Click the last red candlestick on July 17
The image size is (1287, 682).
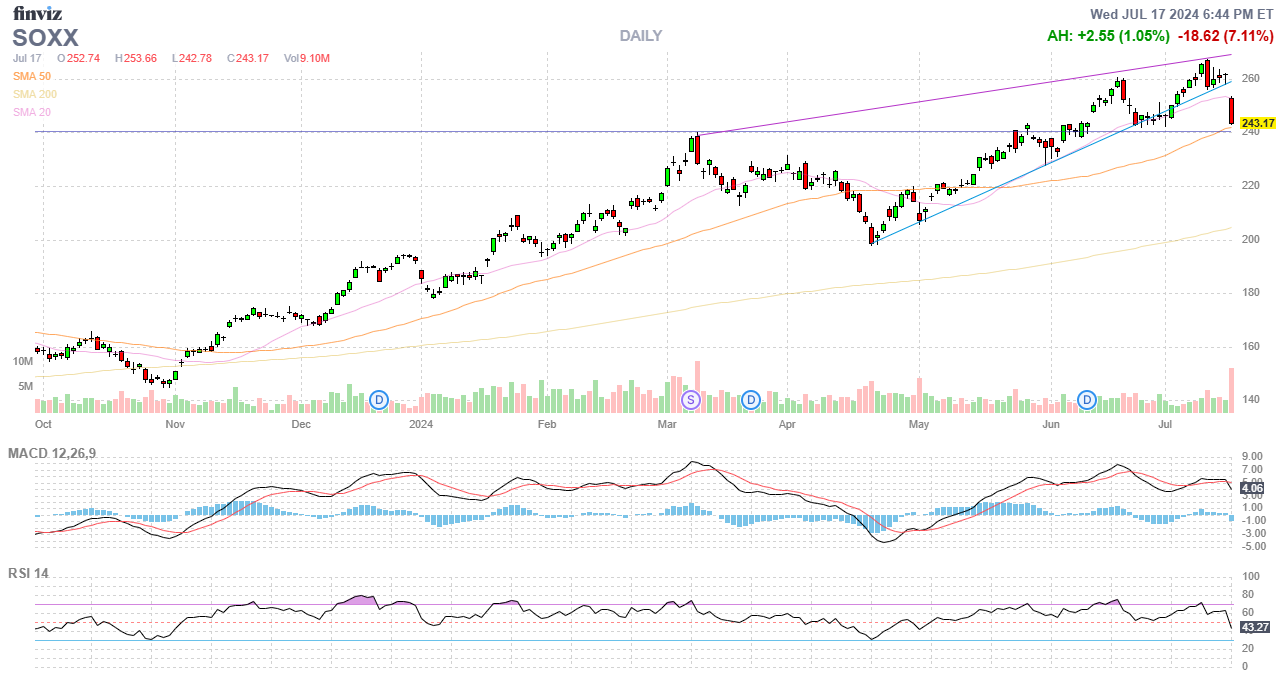click(1231, 110)
